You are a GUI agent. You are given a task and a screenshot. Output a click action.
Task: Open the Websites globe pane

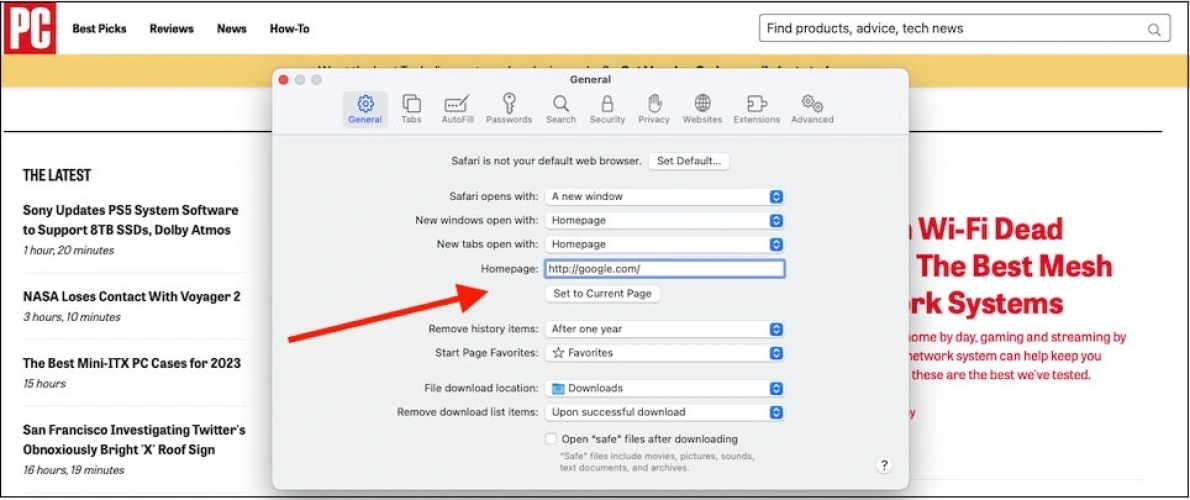tap(702, 108)
